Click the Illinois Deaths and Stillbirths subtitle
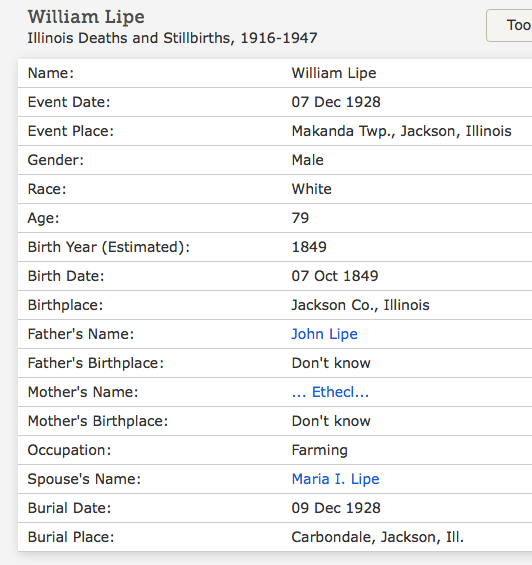This screenshot has width=532, height=565. click(173, 38)
